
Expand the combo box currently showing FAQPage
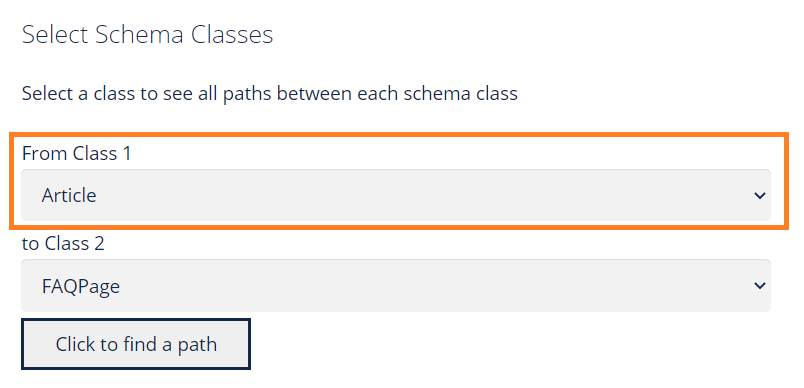pos(395,285)
